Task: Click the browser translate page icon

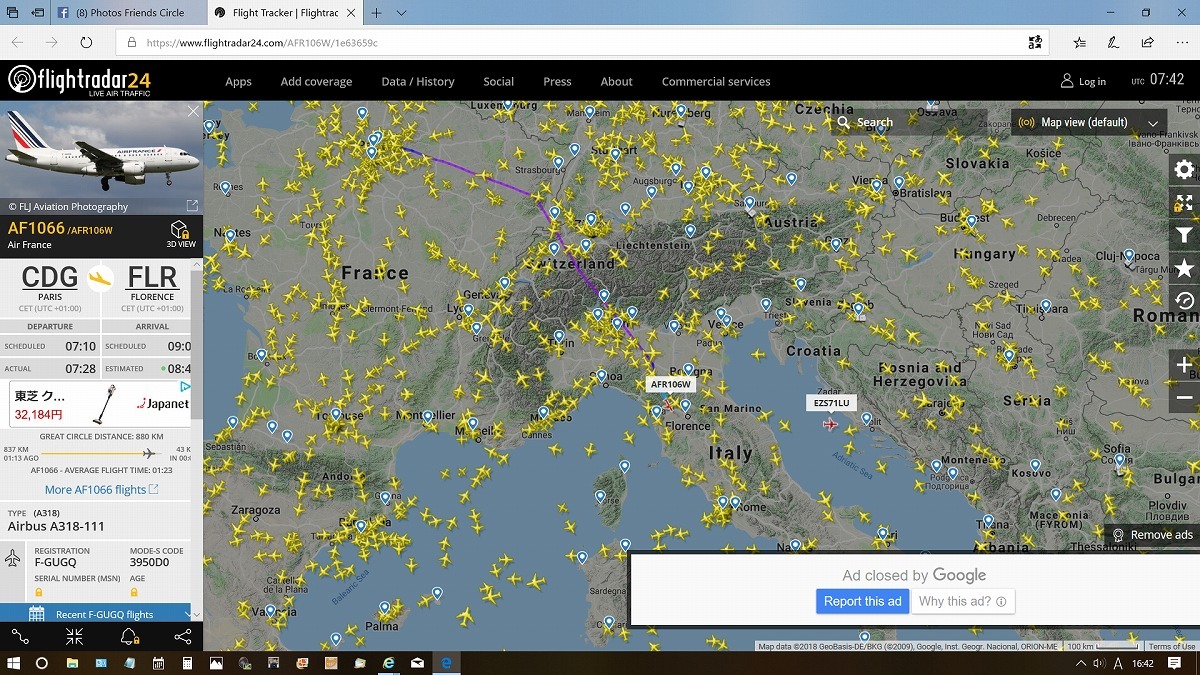Action: [1035, 43]
